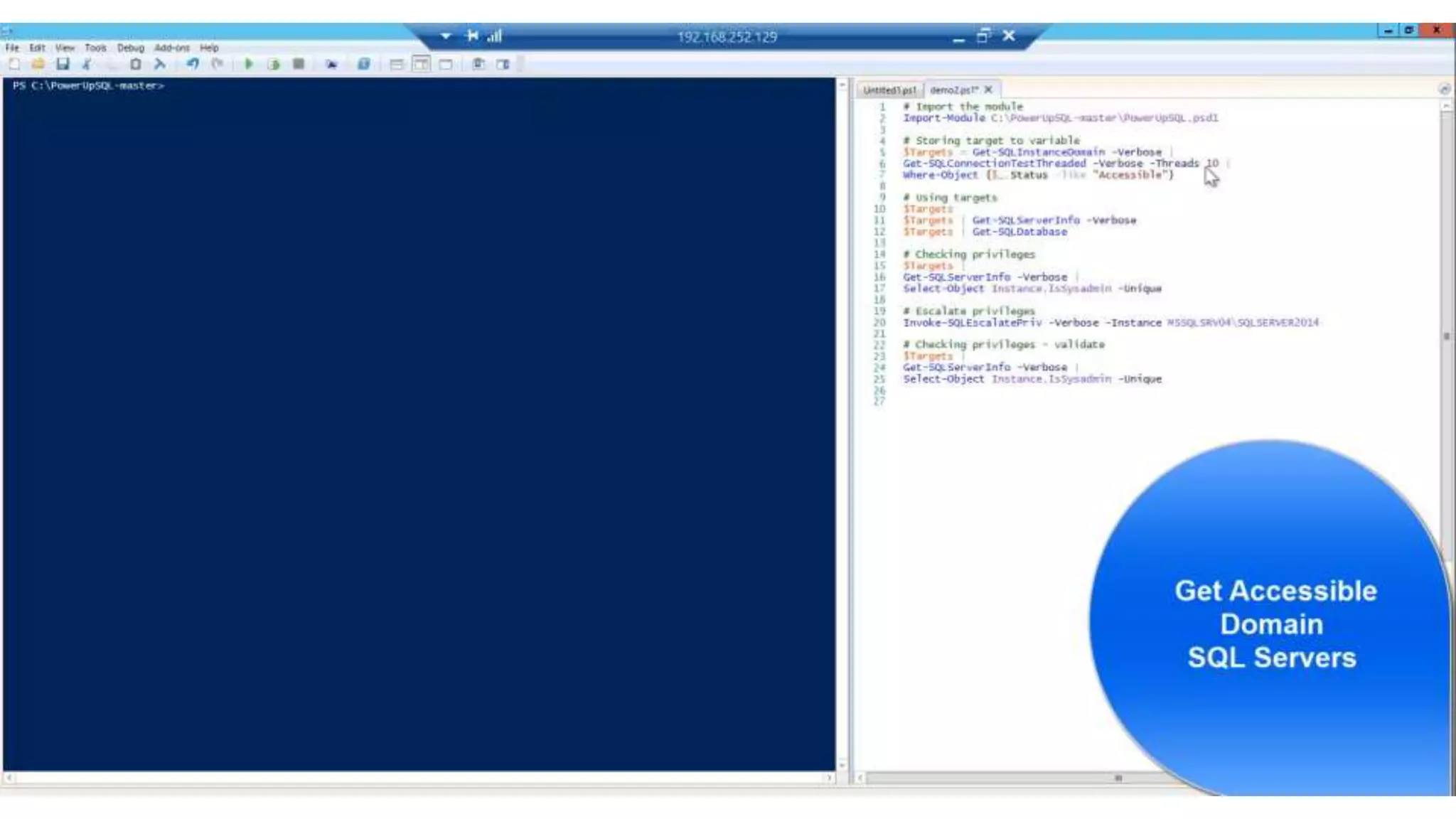Switch to the Untitled1.ps1 tab
1456x819 pixels.
coord(889,90)
